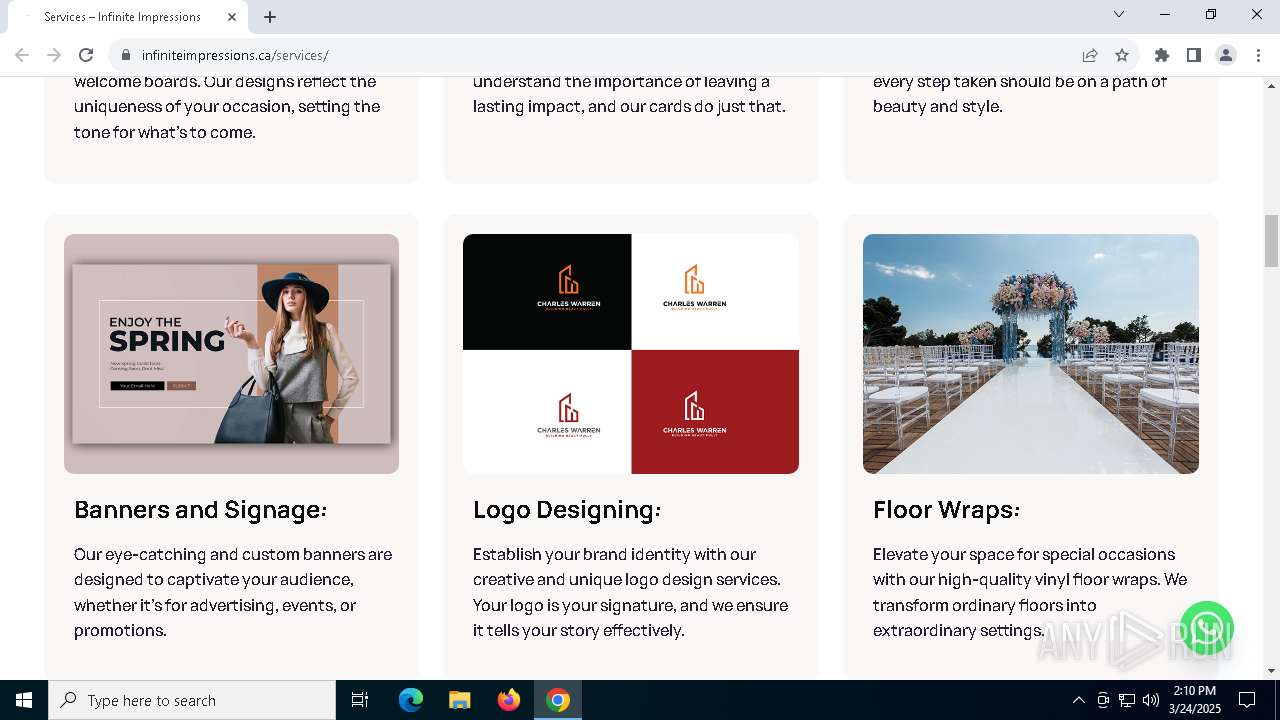1280x720 pixels.
Task: Toggle the browser side panel icon
Action: pyautogui.click(x=1194, y=55)
